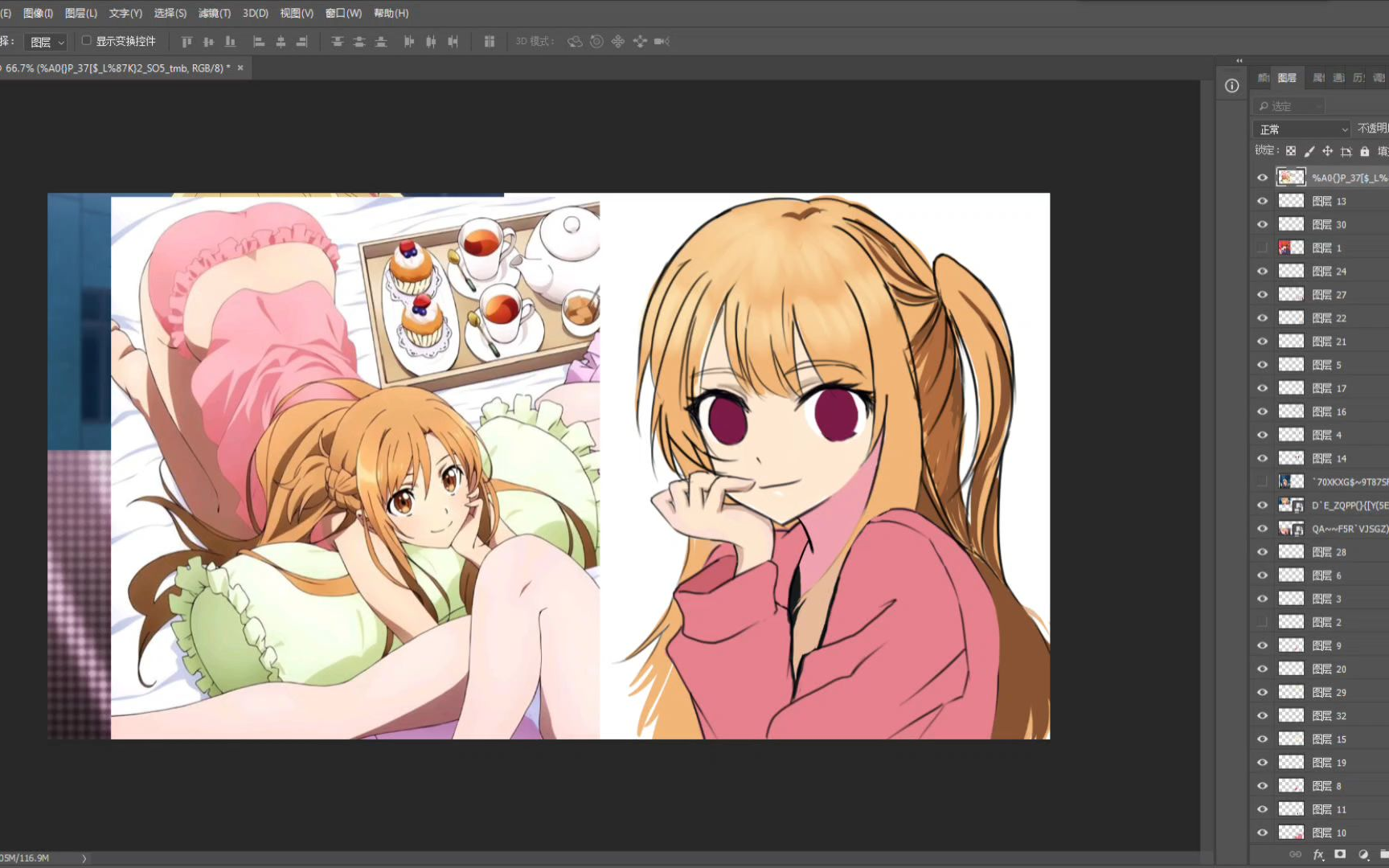The image size is (1389, 868).
Task: Lock transparent pixels in Layers panel
Action: 1291,151
